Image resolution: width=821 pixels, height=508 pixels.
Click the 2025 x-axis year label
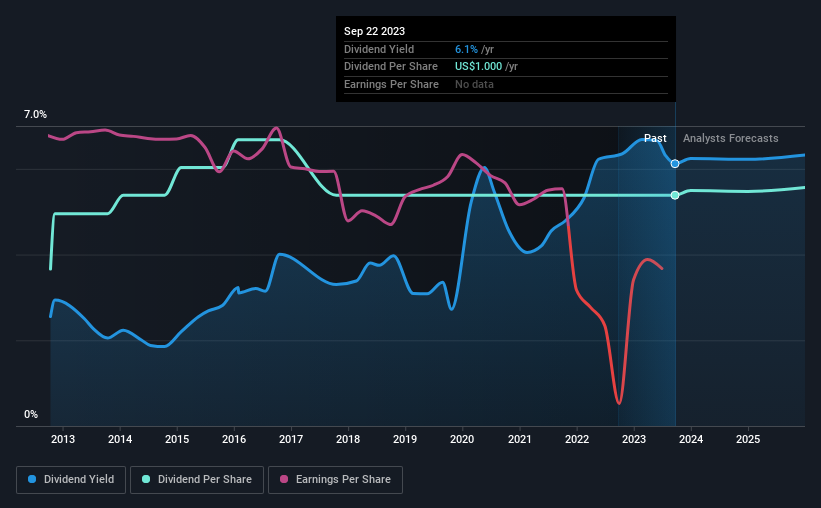pos(748,439)
